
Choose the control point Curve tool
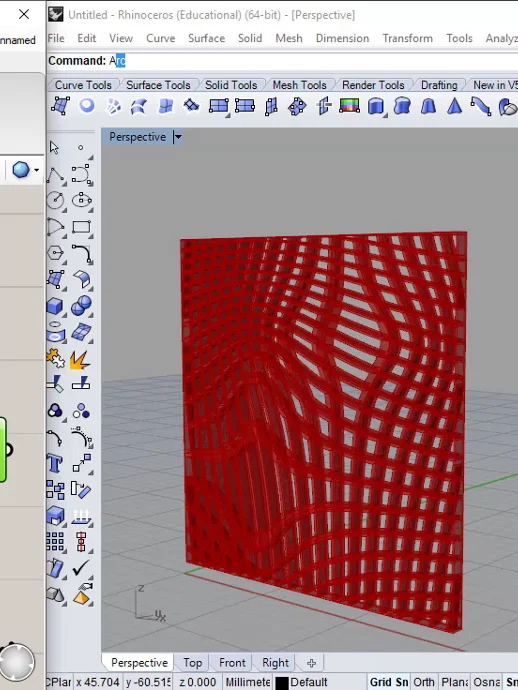coord(81,175)
